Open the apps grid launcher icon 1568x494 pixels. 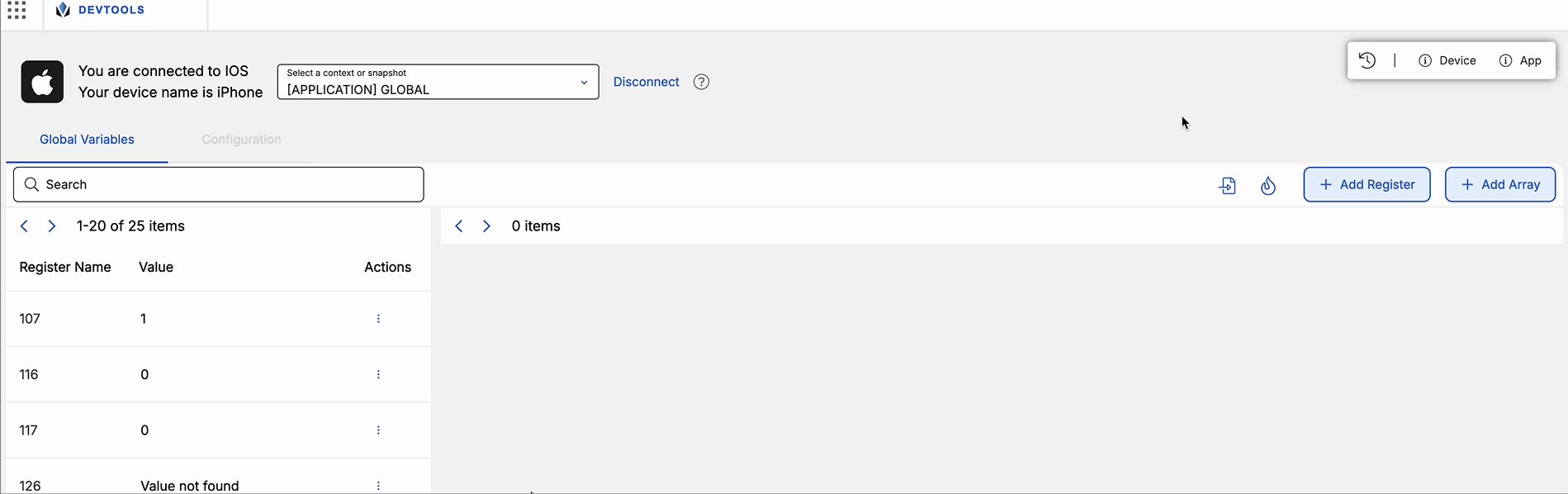(x=17, y=10)
